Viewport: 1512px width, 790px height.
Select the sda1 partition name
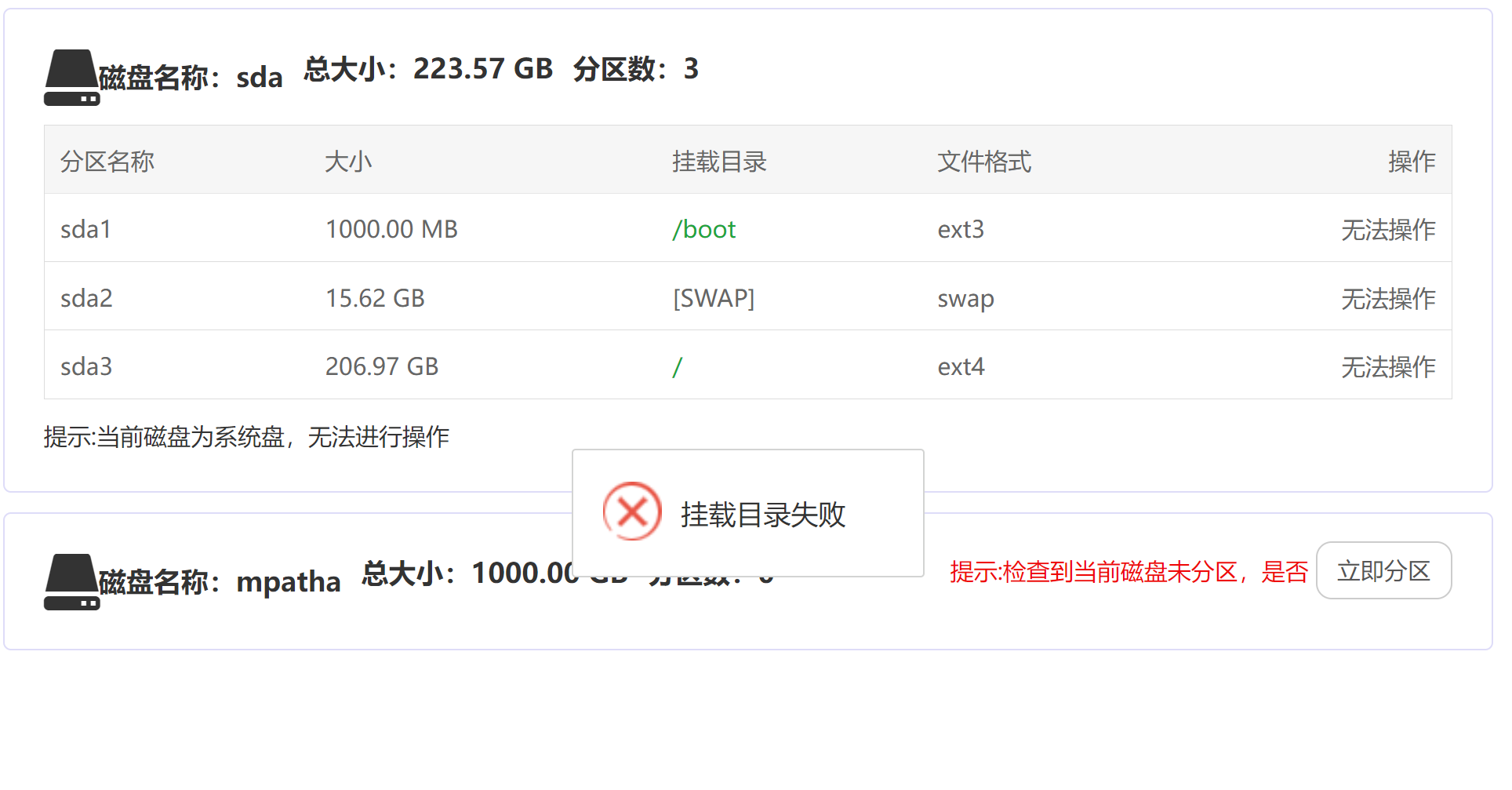click(85, 229)
